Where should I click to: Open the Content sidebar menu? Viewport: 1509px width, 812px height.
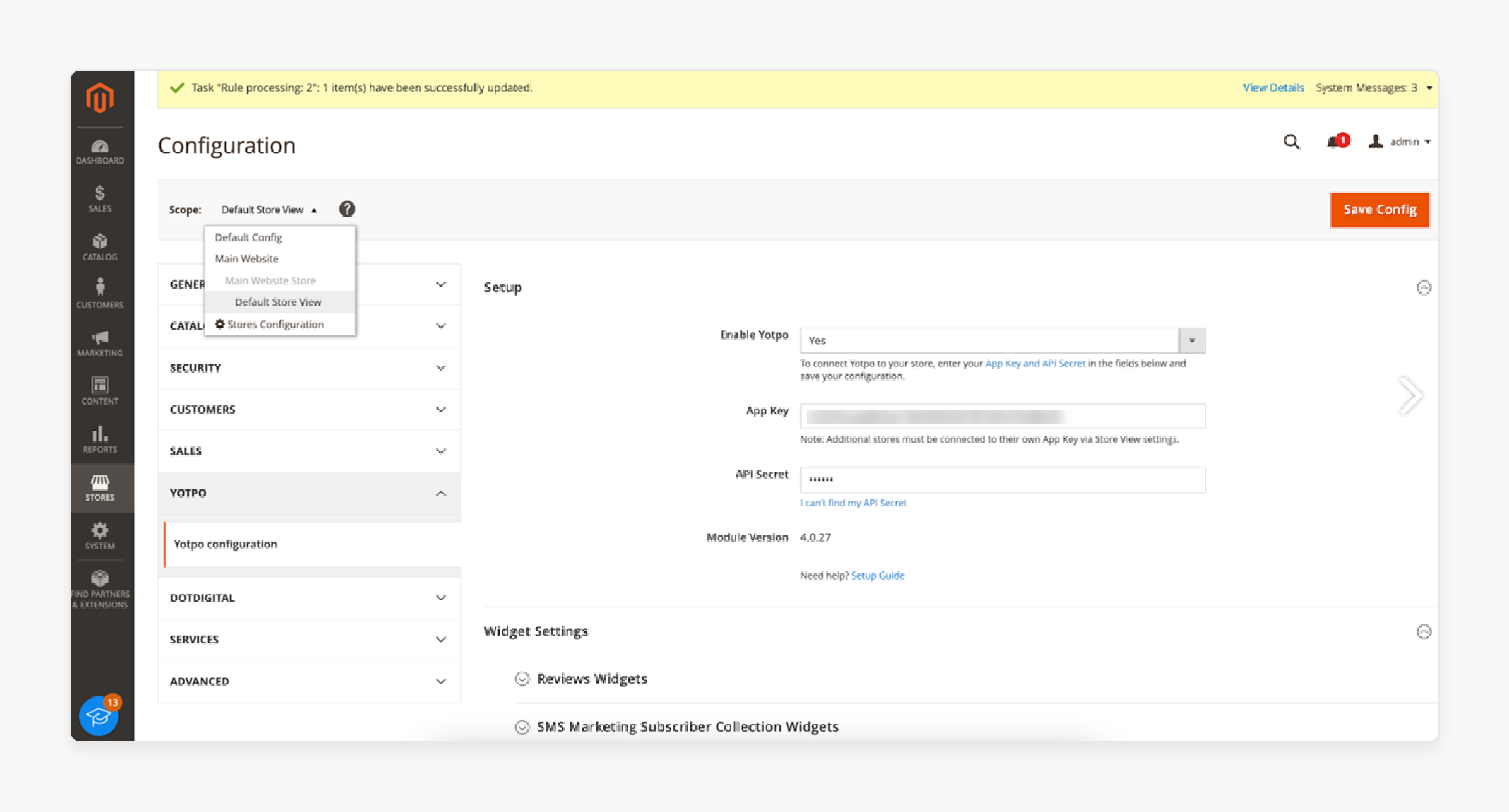coord(100,391)
